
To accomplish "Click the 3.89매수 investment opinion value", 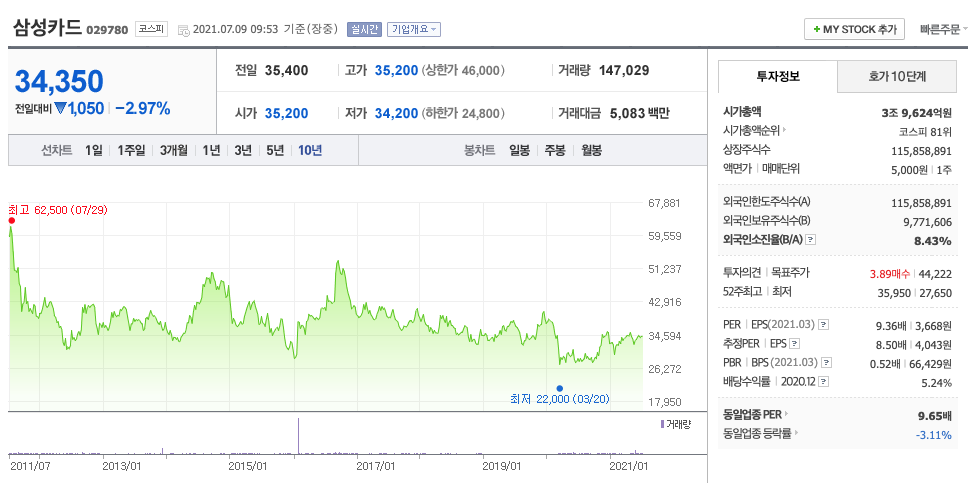I will pyautogui.click(x=889, y=273).
